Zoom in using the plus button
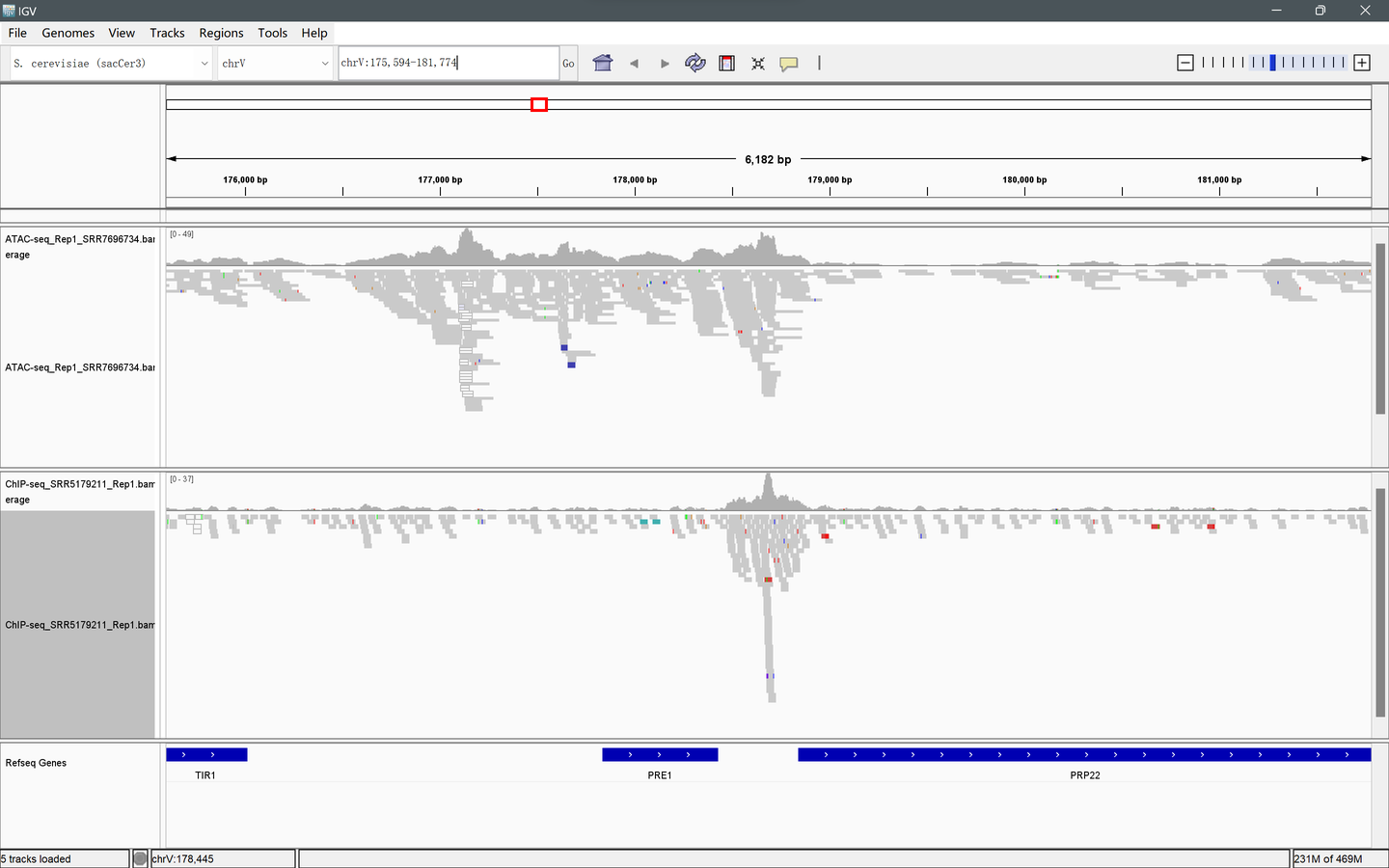The width and height of the screenshot is (1389, 868). click(1362, 62)
